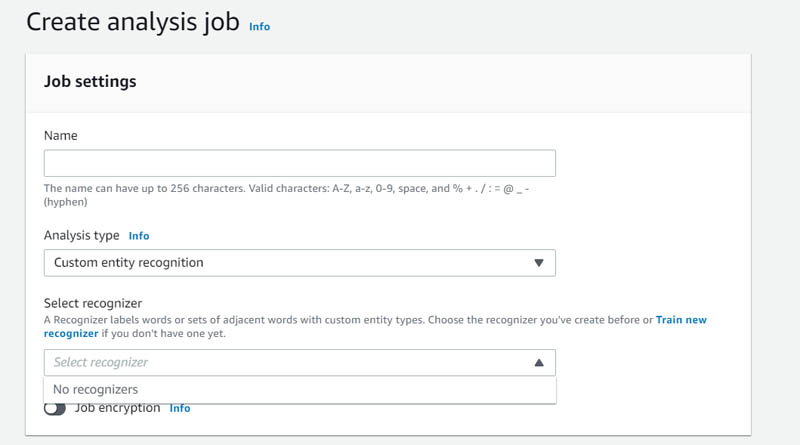Click the Name input field
Image resolution: width=800 pixels, height=445 pixels.
coord(299,163)
